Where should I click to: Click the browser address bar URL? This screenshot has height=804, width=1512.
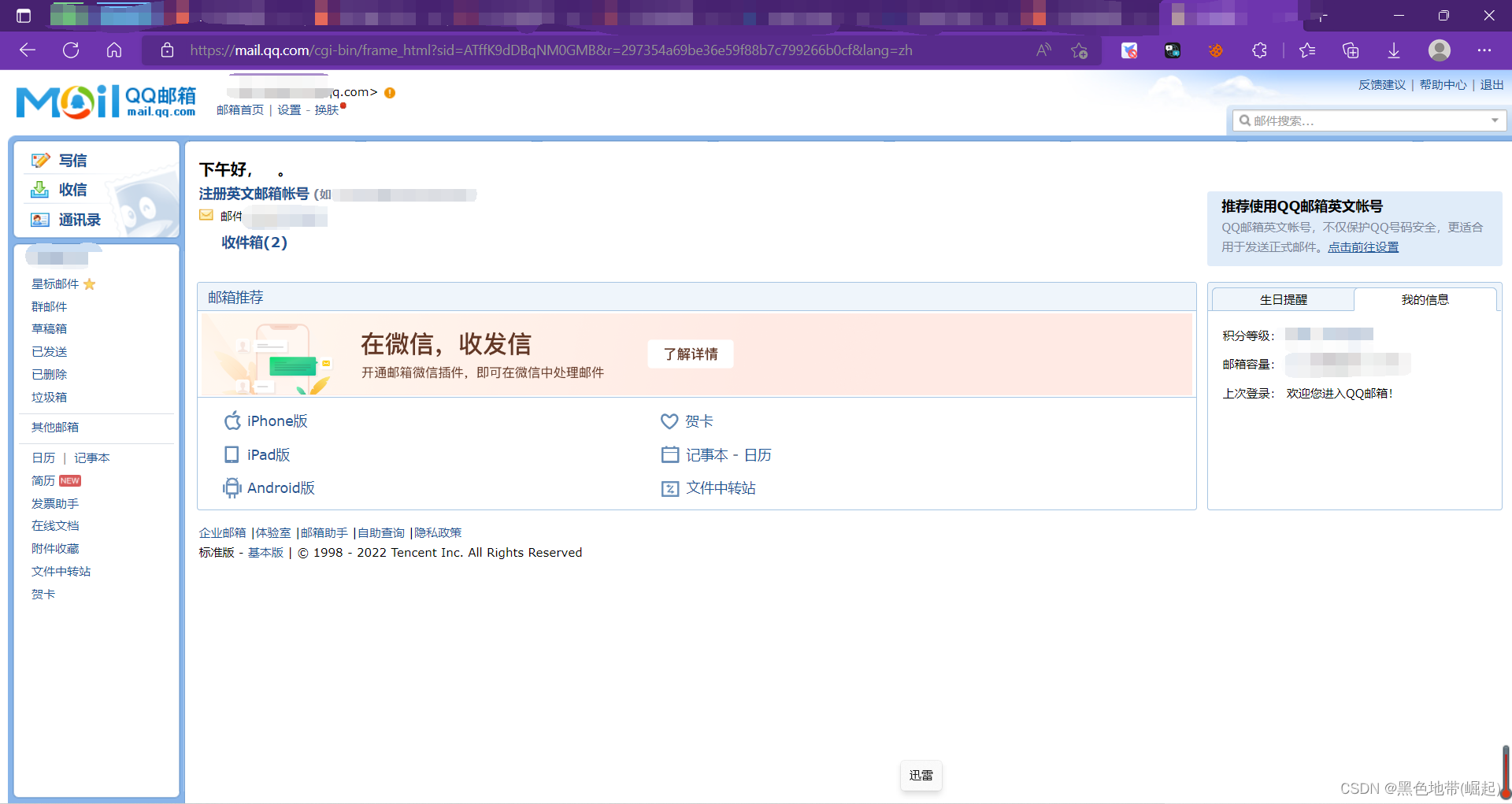pyautogui.click(x=551, y=50)
